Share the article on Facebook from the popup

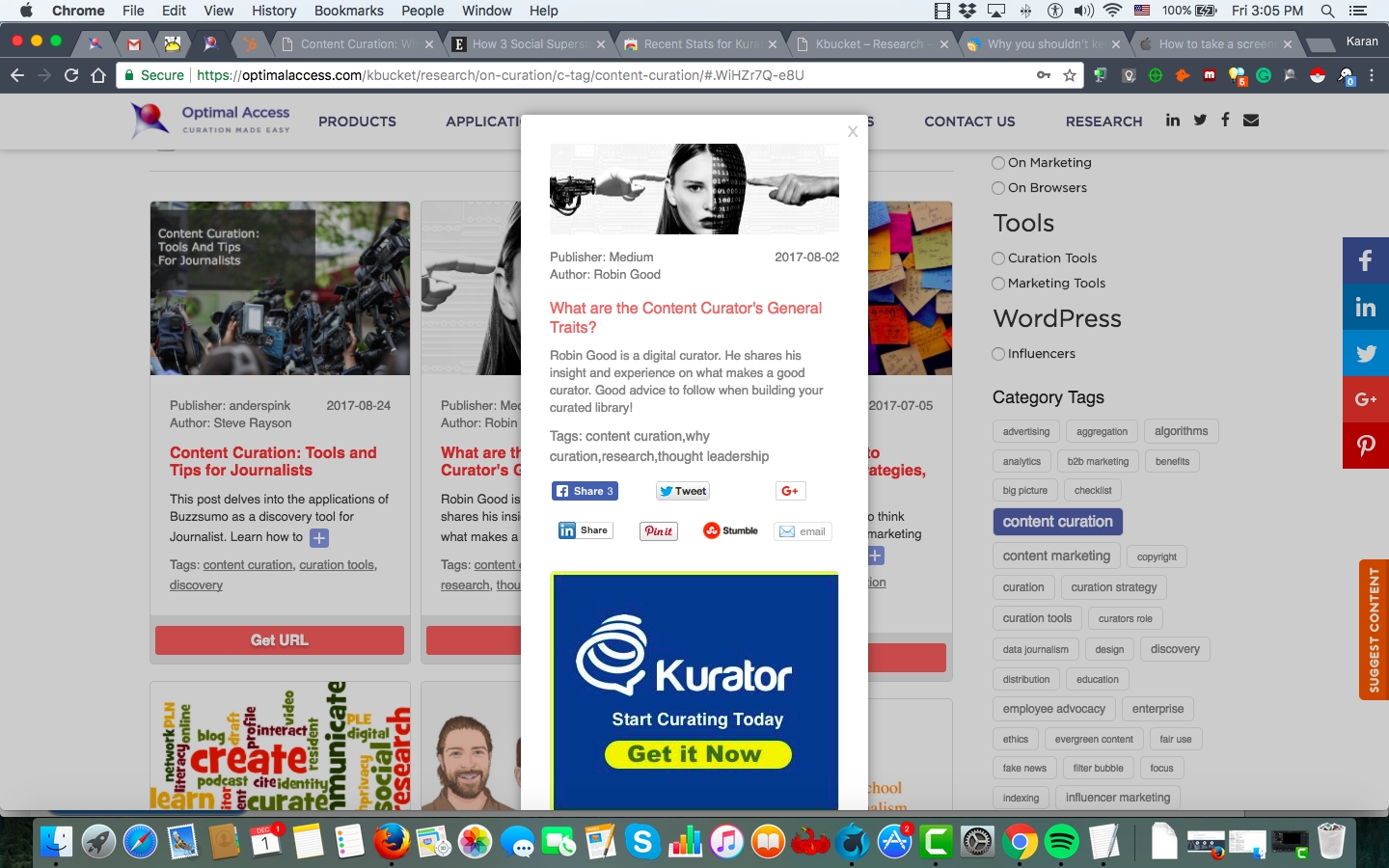[x=585, y=491]
